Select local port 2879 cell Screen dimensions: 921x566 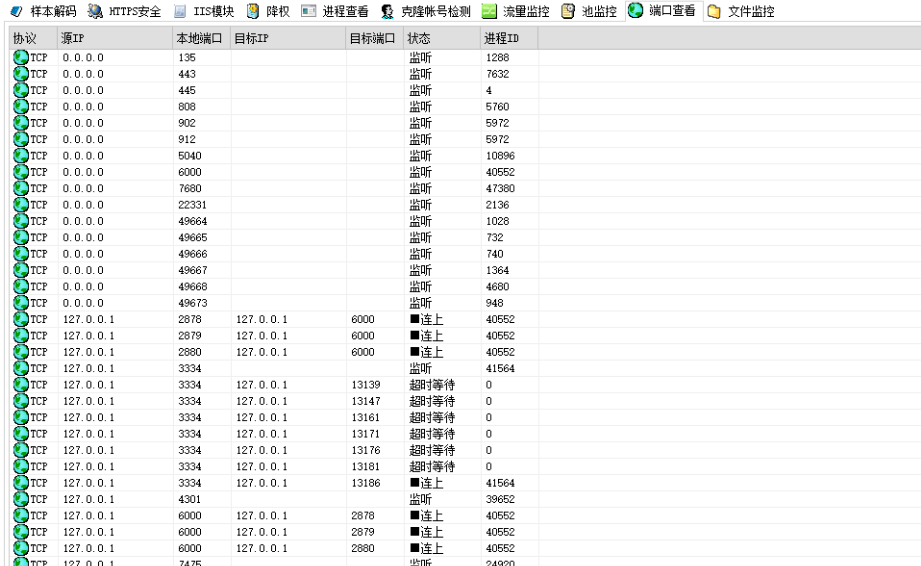tap(190, 336)
